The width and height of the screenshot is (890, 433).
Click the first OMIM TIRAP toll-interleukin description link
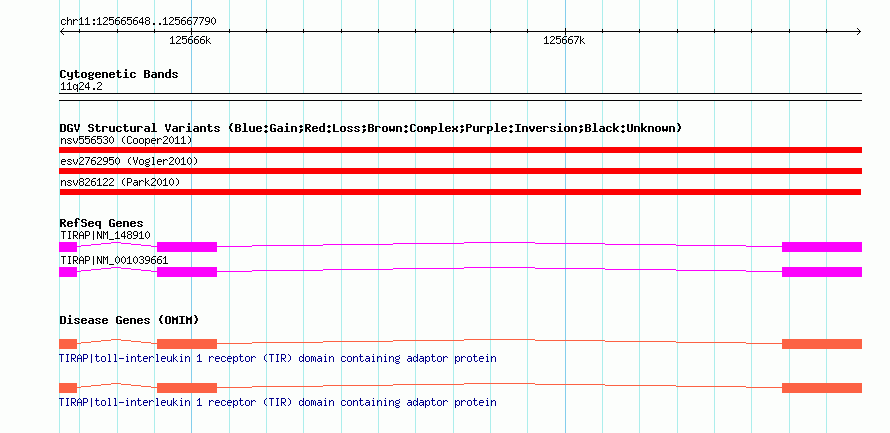coord(278,359)
